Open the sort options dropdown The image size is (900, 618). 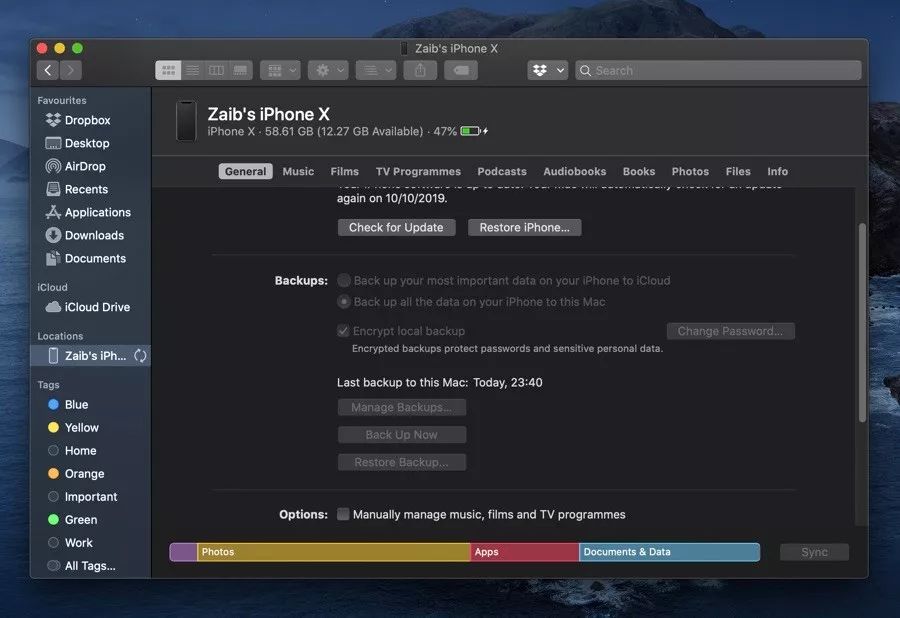point(376,70)
